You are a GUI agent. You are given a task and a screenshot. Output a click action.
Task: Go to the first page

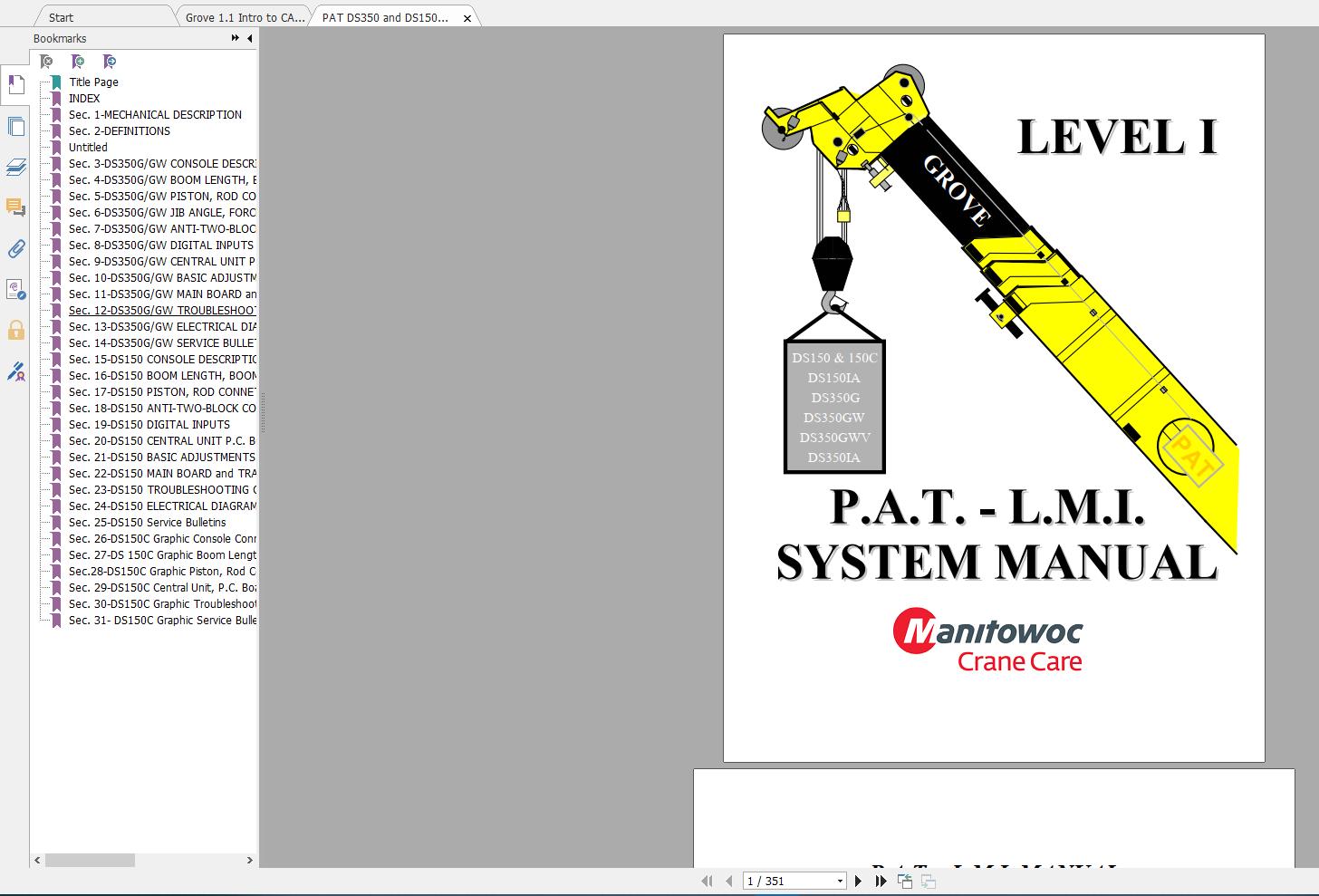708,881
